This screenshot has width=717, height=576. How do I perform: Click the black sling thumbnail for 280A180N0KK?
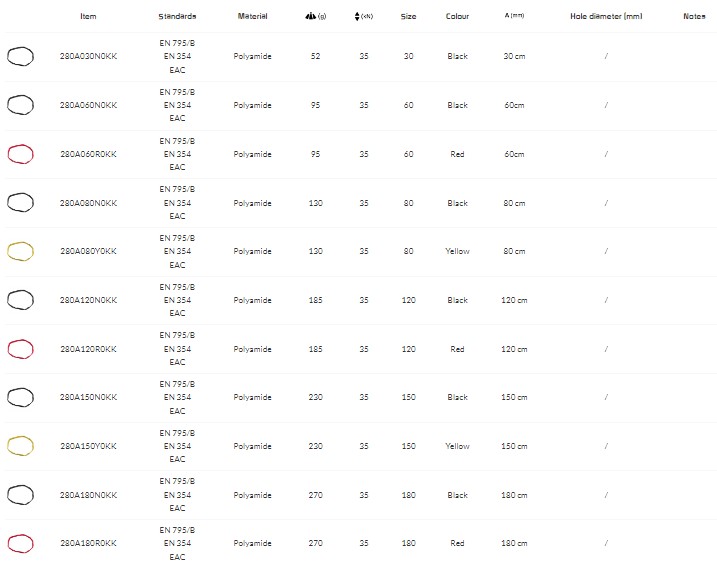(x=20, y=494)
